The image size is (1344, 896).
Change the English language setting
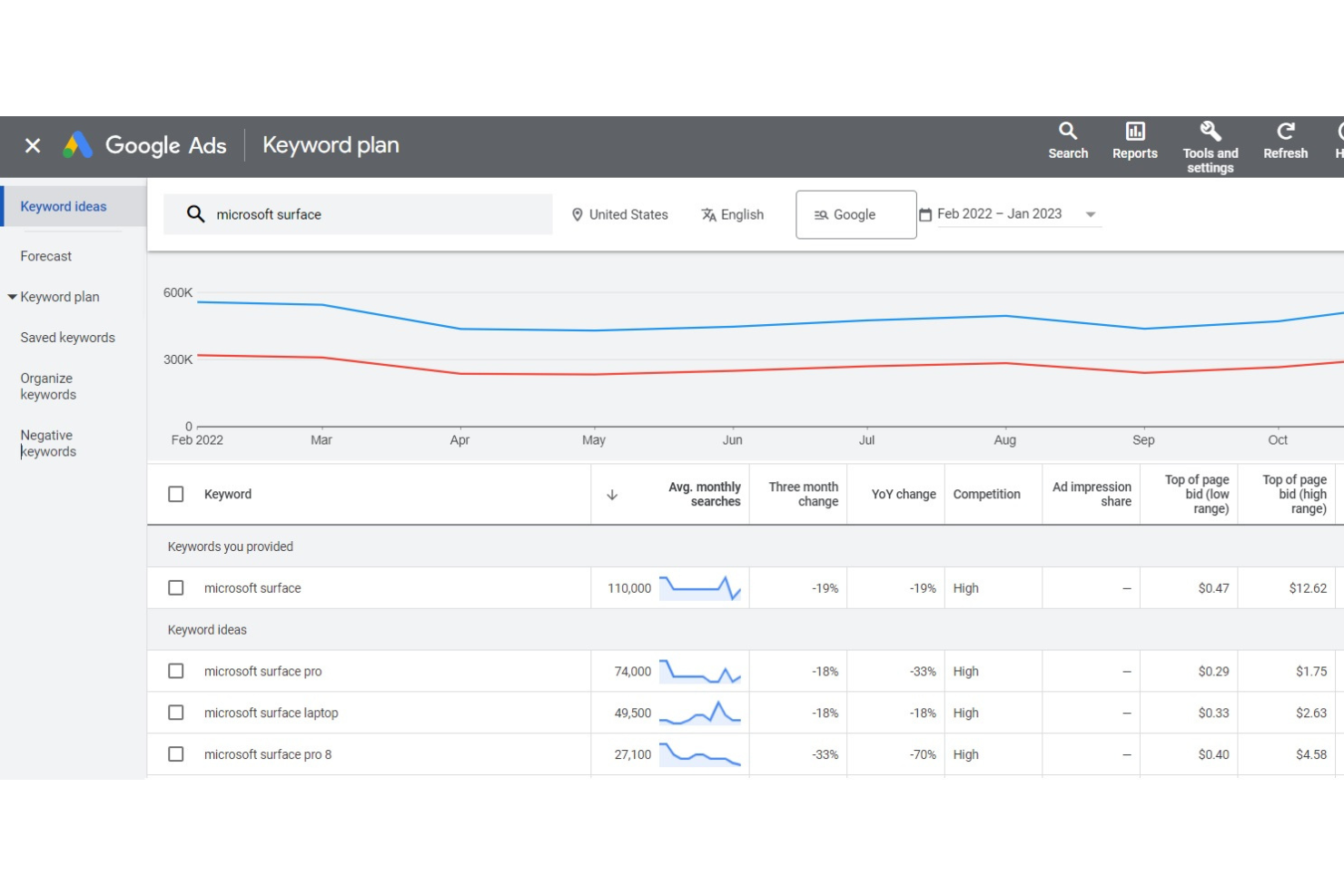(x=733, y=215)
